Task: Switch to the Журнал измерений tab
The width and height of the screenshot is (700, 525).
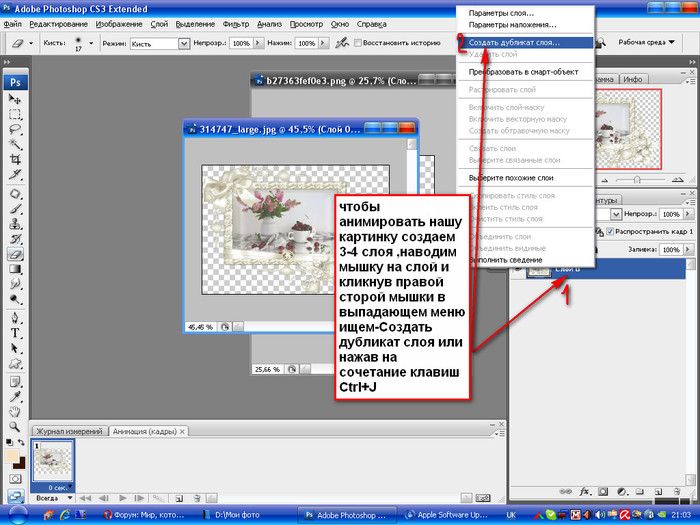Action: pyautogui.click(x=69, y=431)
